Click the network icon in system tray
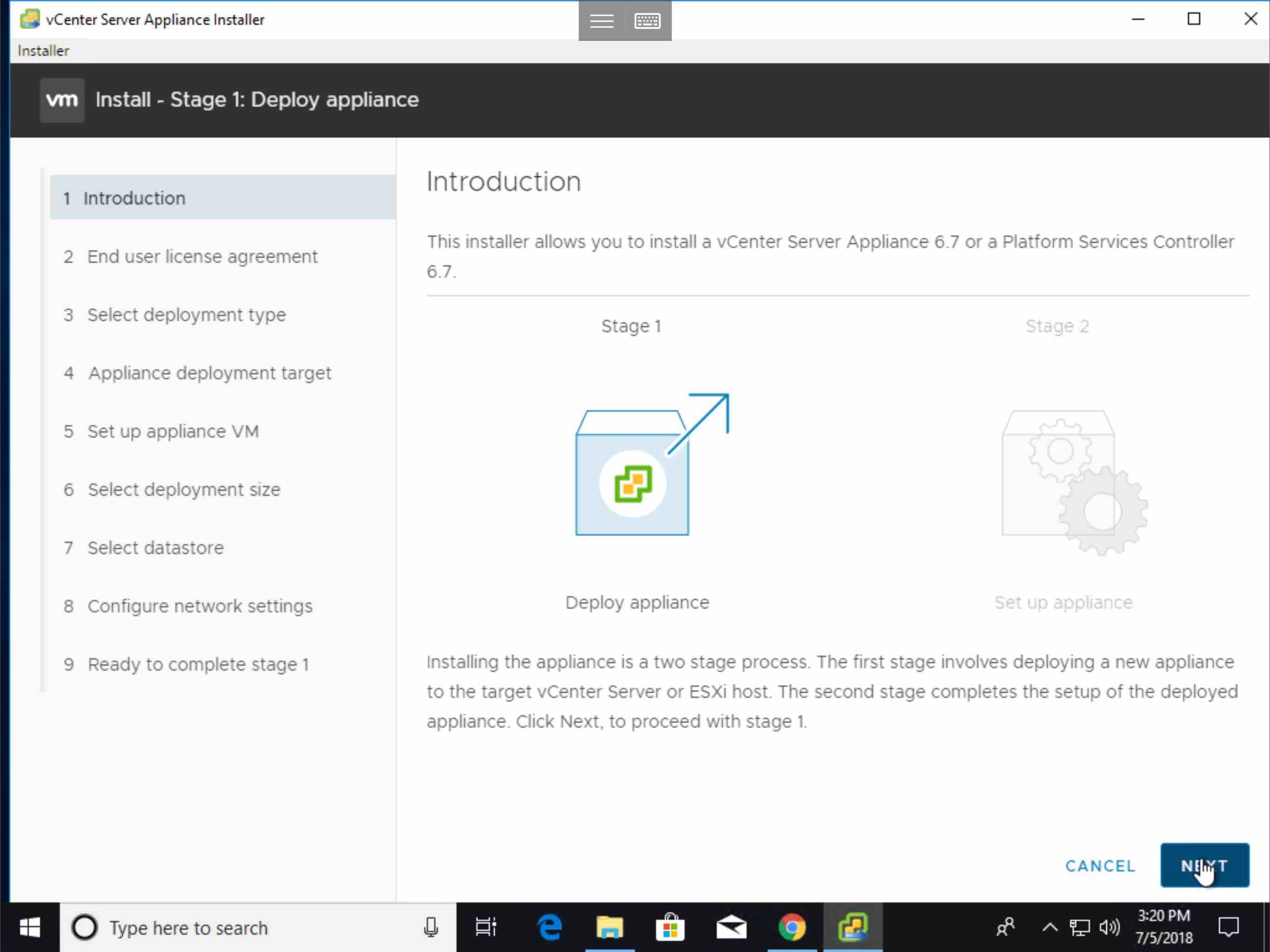The height and width of the screenshot is (952, 1270). coord(1079,927)
